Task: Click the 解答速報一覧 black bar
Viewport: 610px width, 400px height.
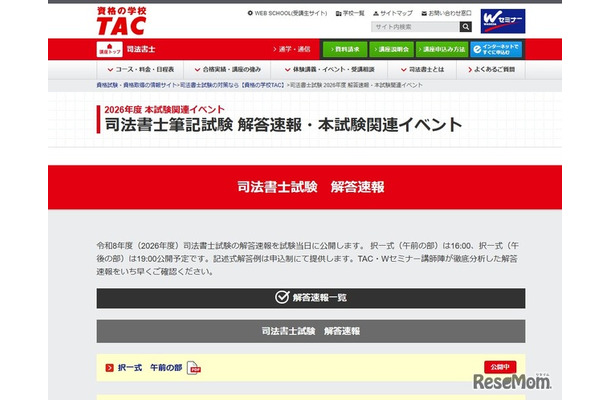Action: click(311, 298)
